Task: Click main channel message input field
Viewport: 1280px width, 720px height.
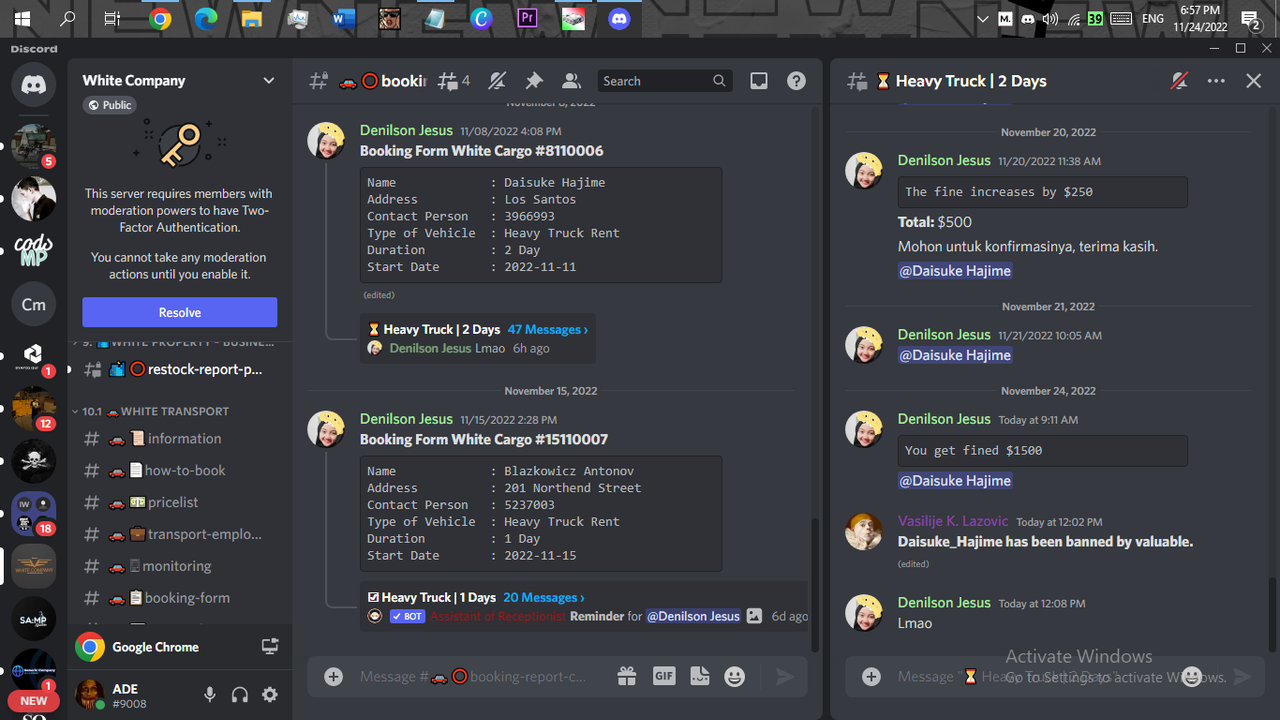Action: pyautogui.click(x=480, y=677)
